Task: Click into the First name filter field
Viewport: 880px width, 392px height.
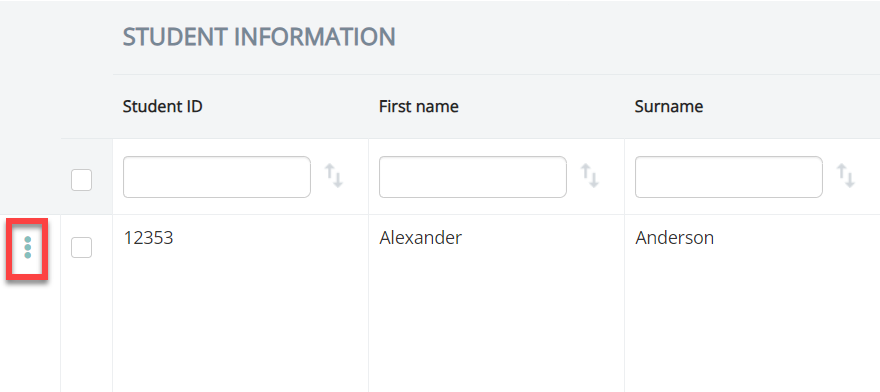Action: pos(473,177)
